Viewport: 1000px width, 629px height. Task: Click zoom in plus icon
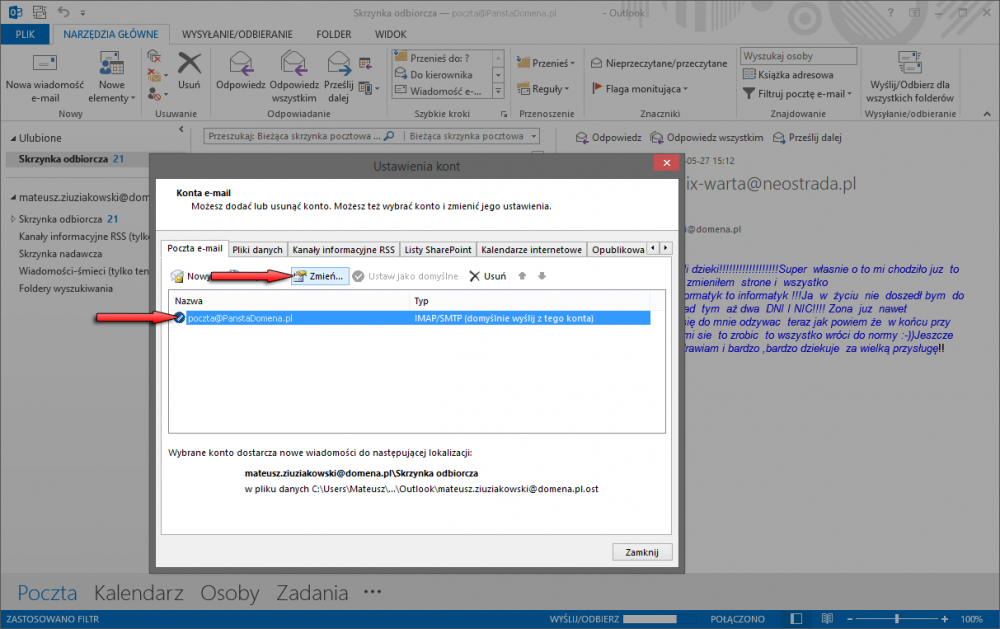(945, 619)
